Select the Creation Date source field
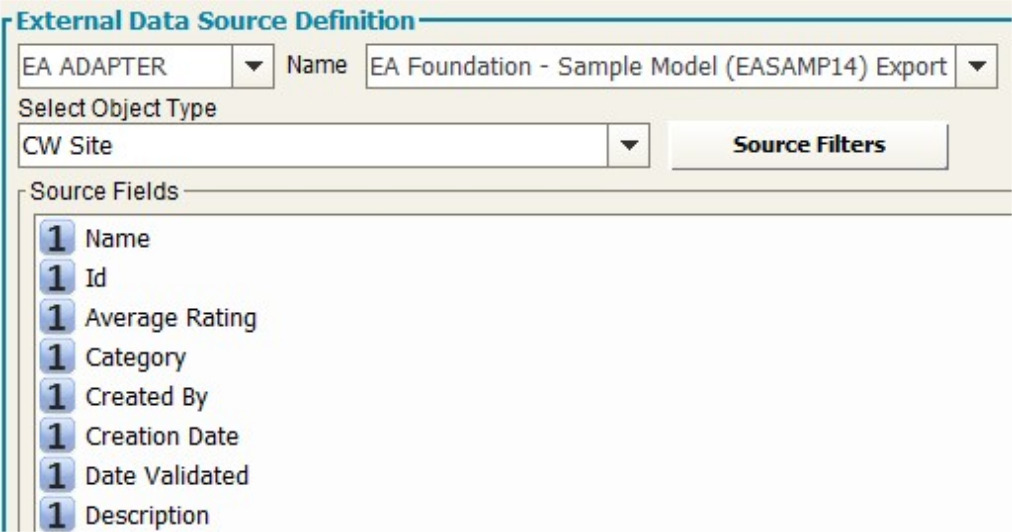The width and height of the screenshot is (1012, 532). point(162,437)
